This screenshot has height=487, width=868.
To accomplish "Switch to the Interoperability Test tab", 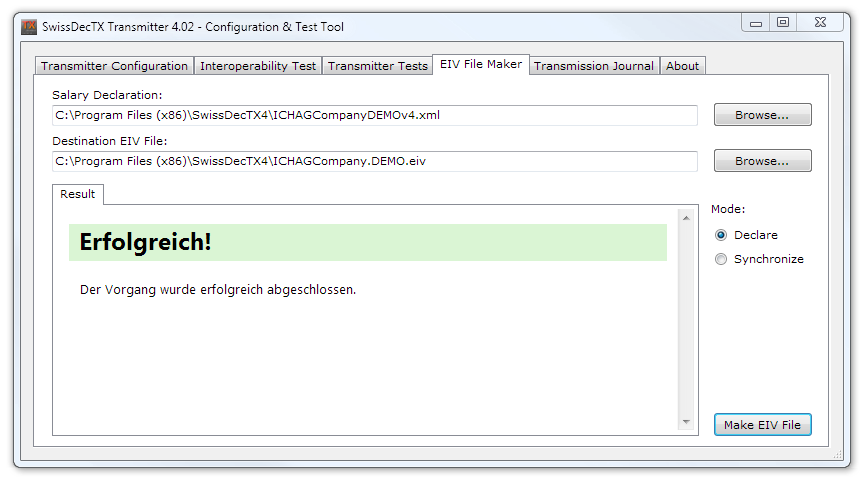I will 258,66.
